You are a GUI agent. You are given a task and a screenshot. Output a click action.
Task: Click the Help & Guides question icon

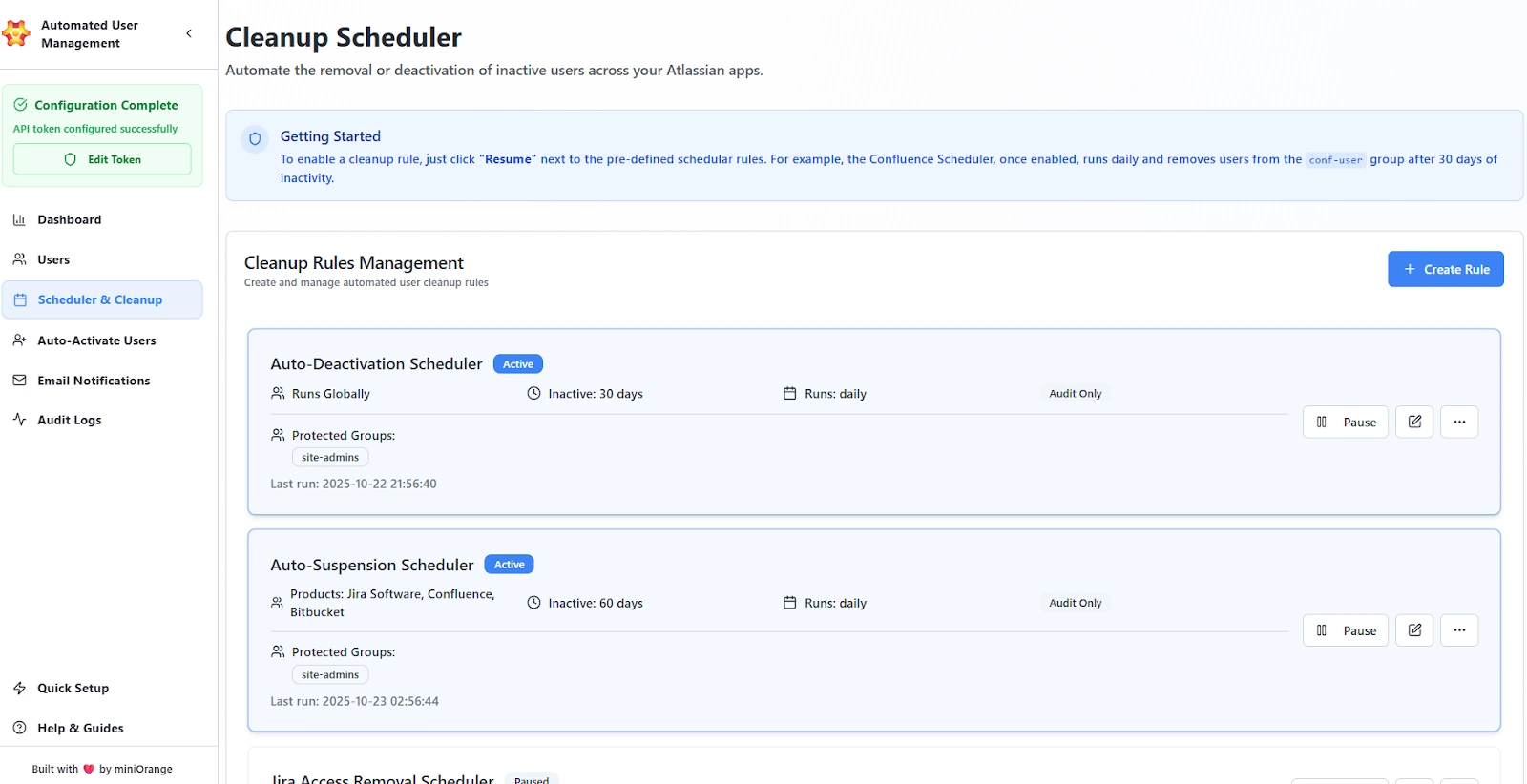(x=19, y=728)
